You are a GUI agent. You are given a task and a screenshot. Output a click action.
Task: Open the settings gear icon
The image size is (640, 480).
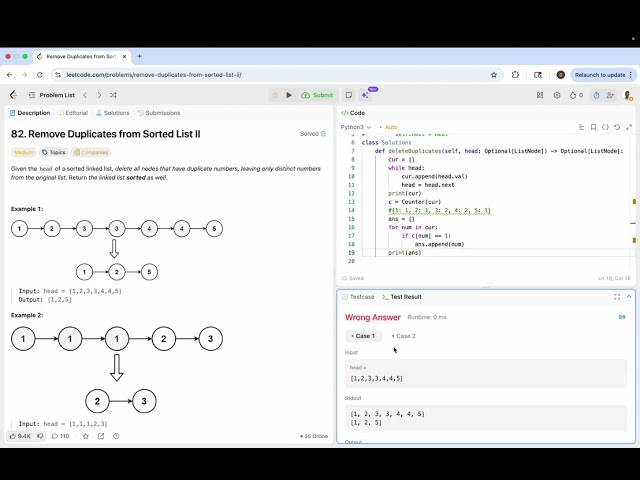(x=557, y=95)
